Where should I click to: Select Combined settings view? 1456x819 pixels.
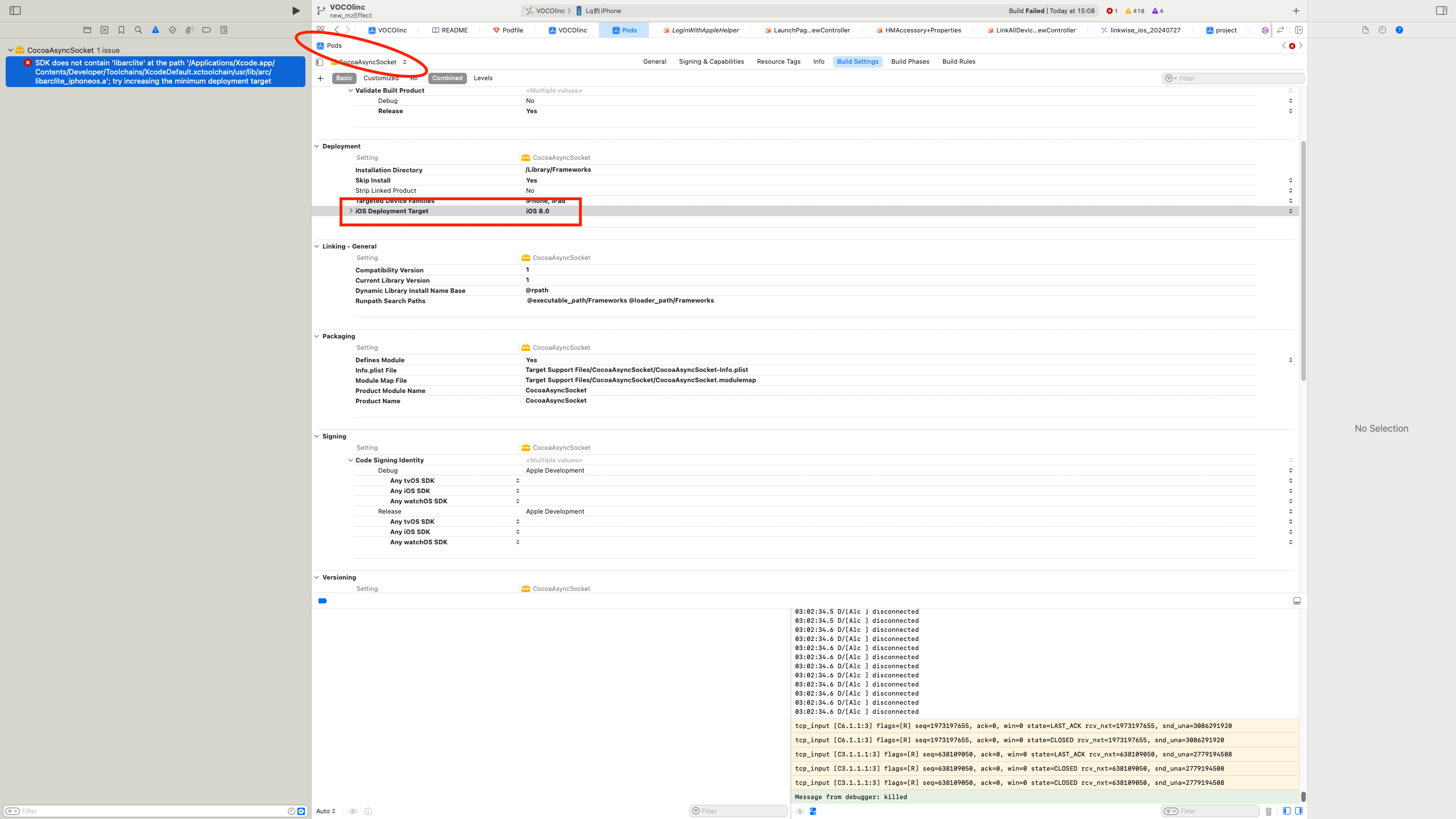tap(447, 78)
